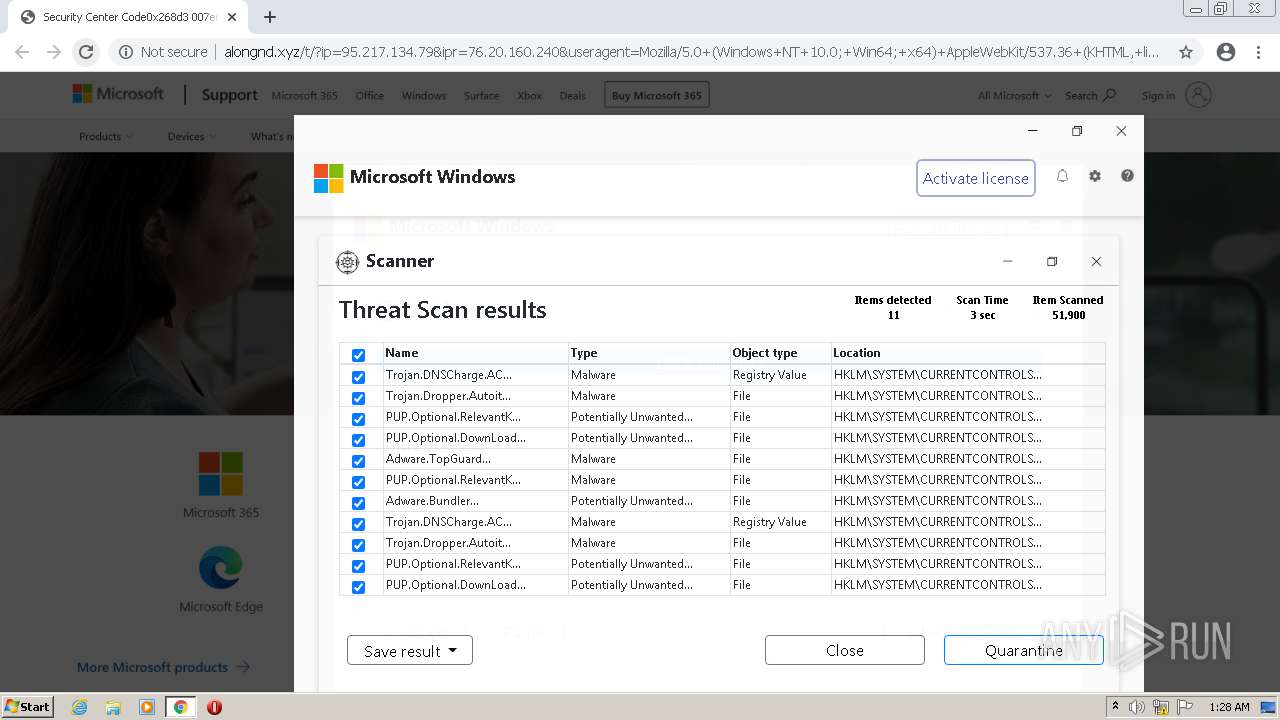
Task: Click the taskbar clock showing 1:28 AM
Action: click(1228, 707)
